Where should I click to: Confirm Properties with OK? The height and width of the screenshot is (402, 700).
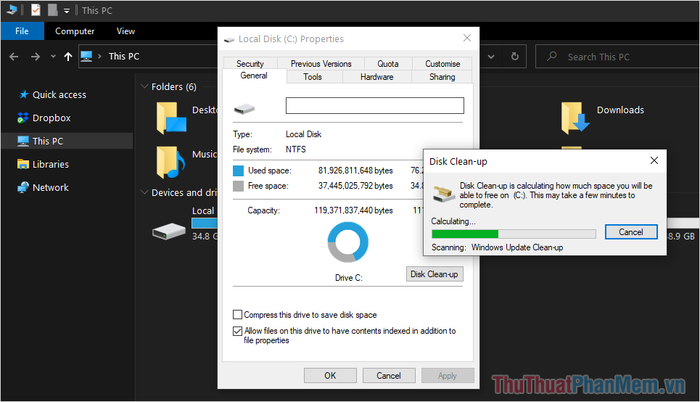tap(330, 375)
